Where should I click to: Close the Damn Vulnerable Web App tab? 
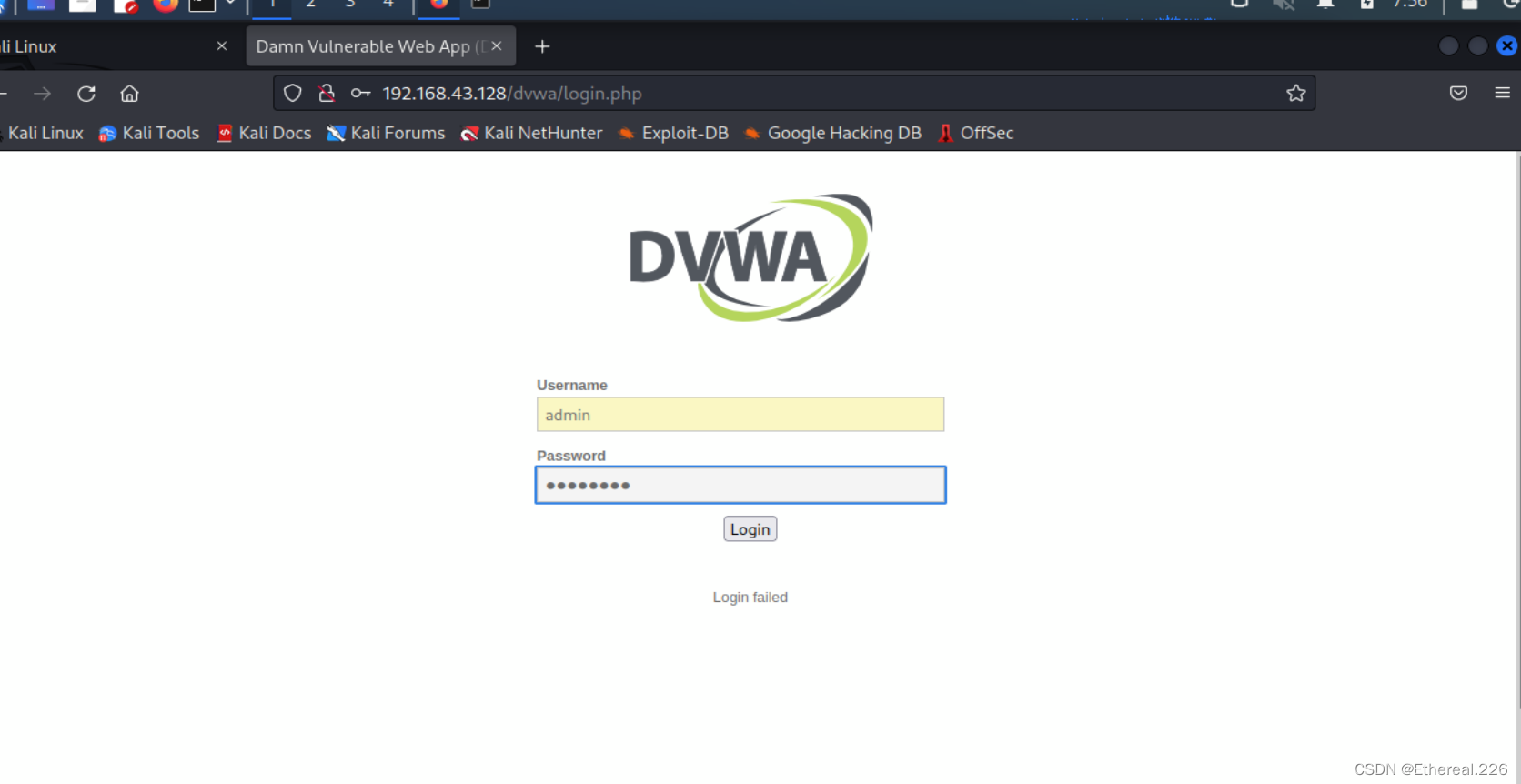coord(497,45)
